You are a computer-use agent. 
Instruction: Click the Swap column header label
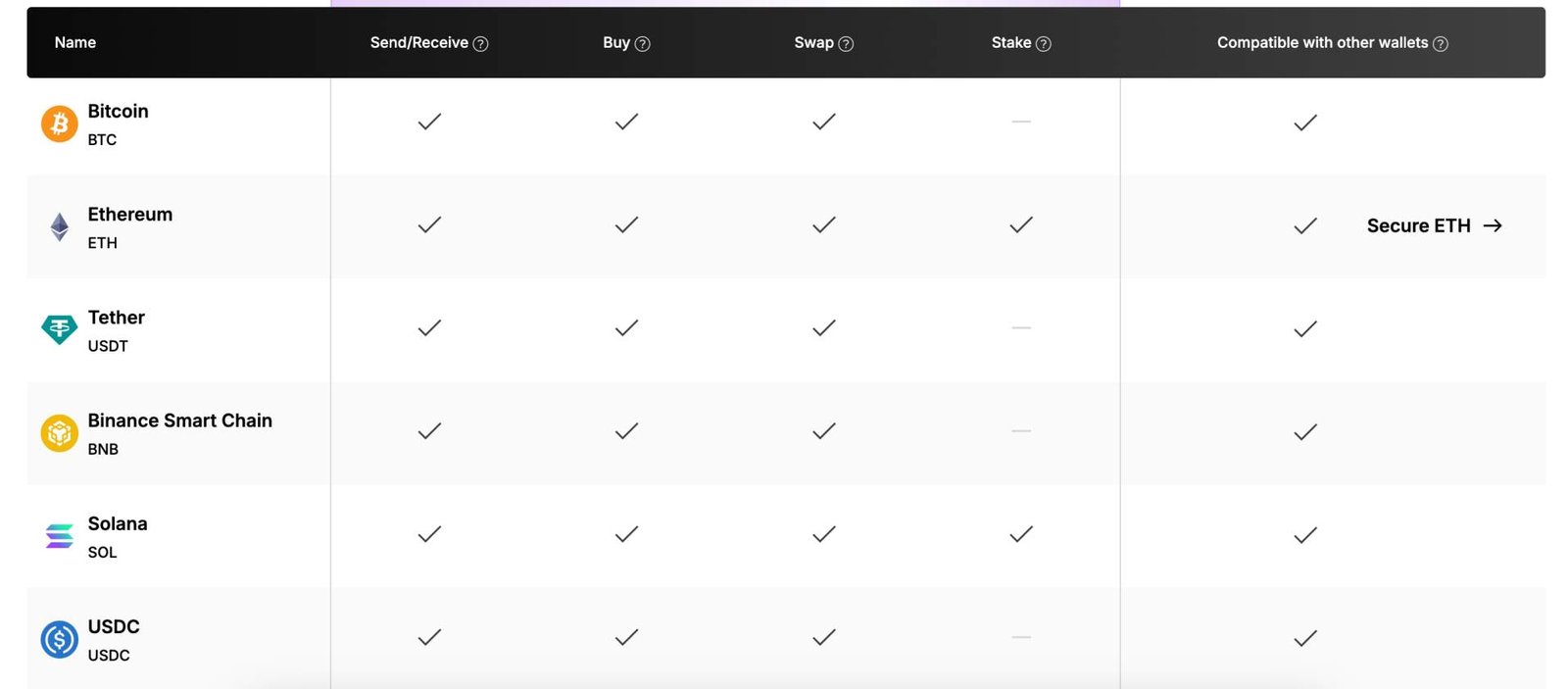[813, 42]
